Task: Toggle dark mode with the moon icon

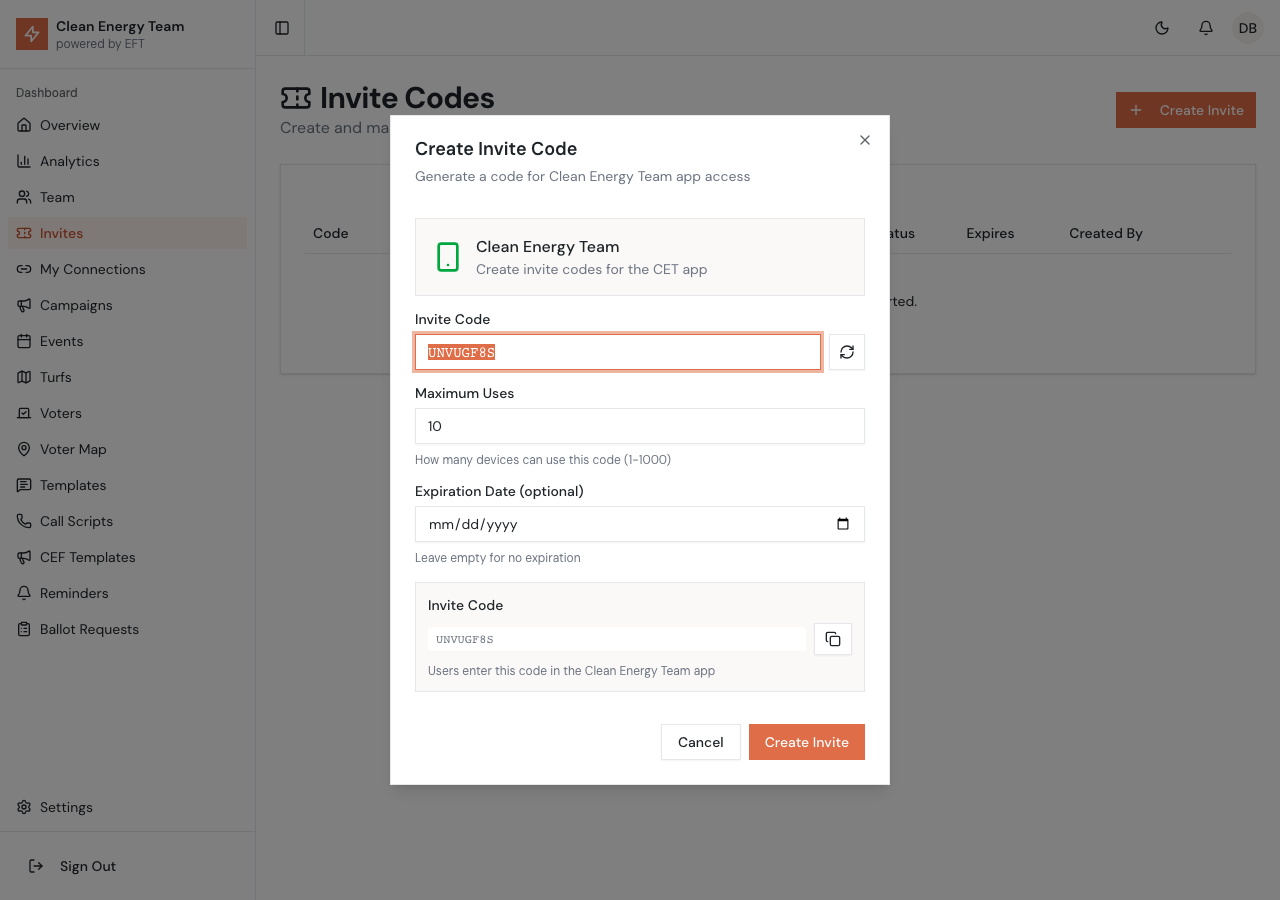Action: [1162, 28]
